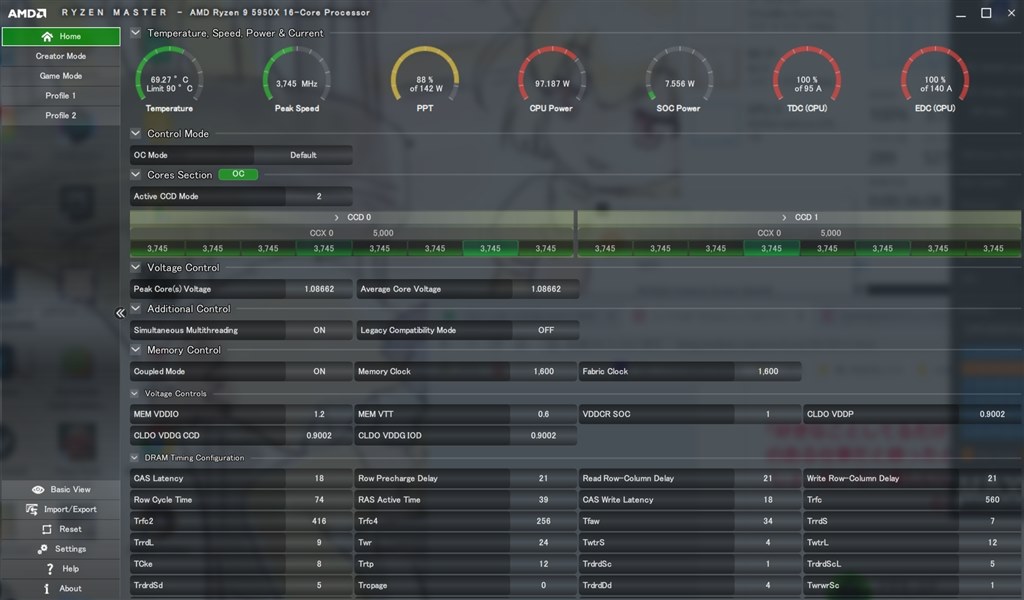Click the Fabric Clock value 1,600
1024x600 pixels.
(x=768, y=371)
